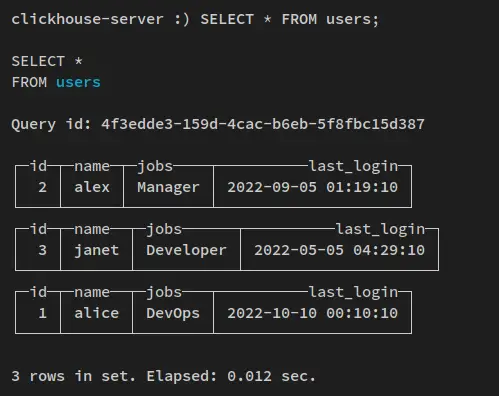499x396 pixels.
Task: Click the highlighted users table name
Action: [x=78, y=82]
